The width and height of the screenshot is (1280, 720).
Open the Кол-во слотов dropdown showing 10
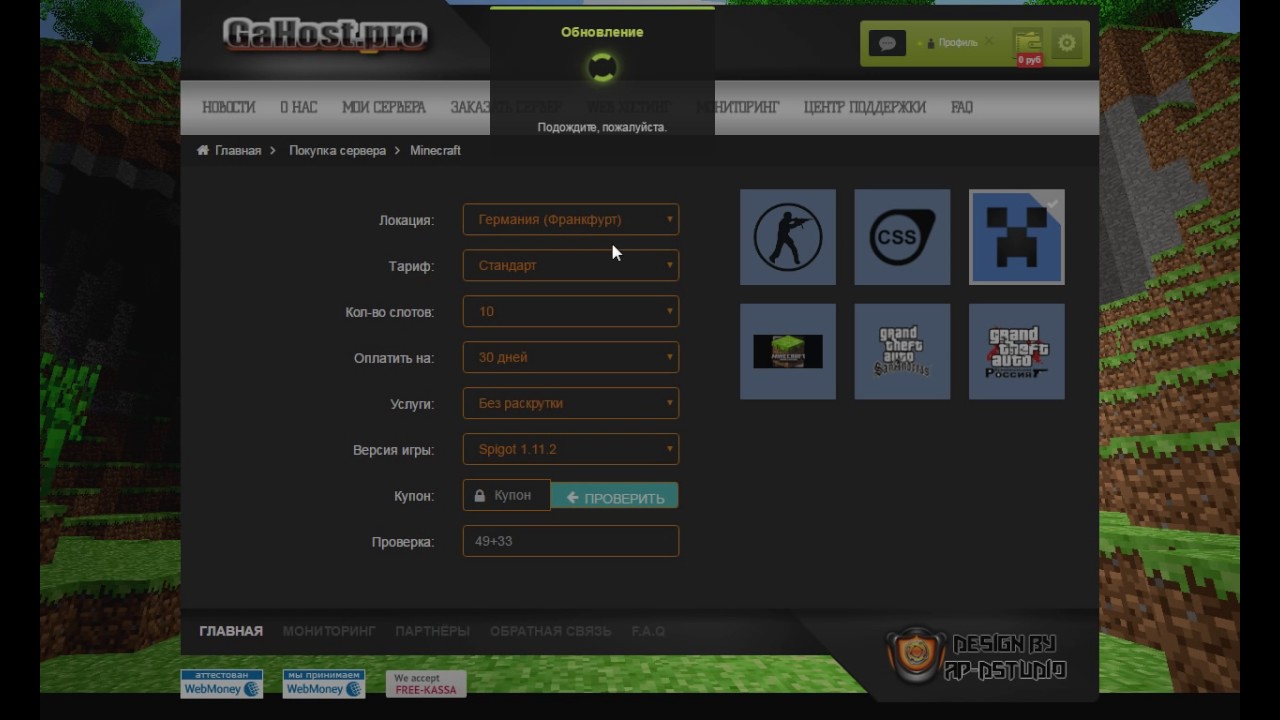click(571, 312)
